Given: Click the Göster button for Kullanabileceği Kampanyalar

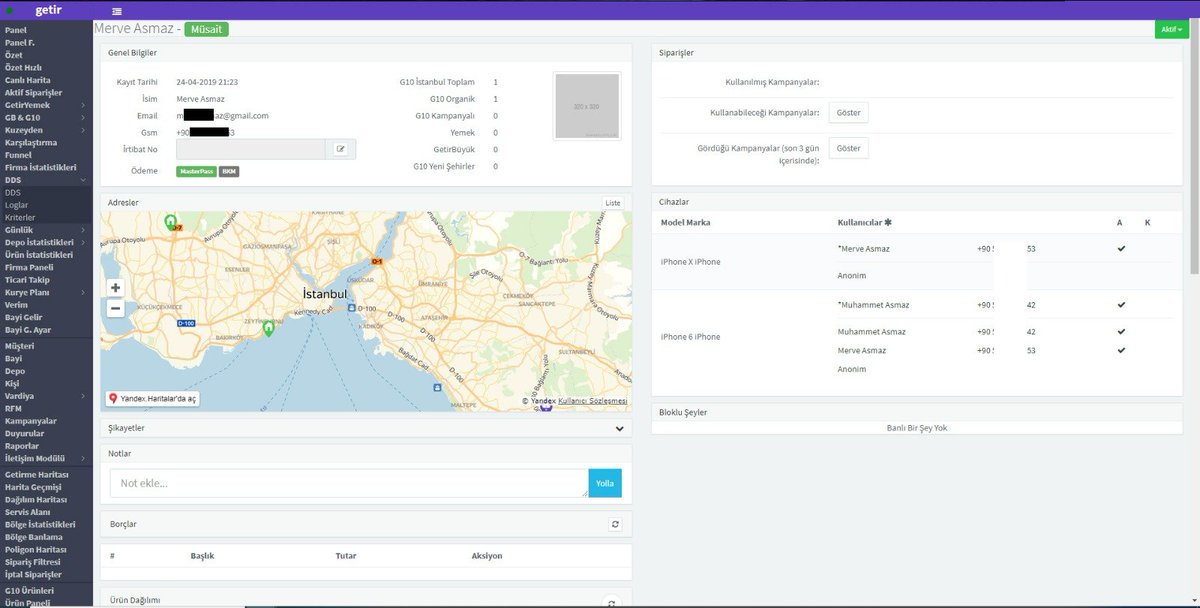Looking at the screenshot, I should (x=848, y=112).
